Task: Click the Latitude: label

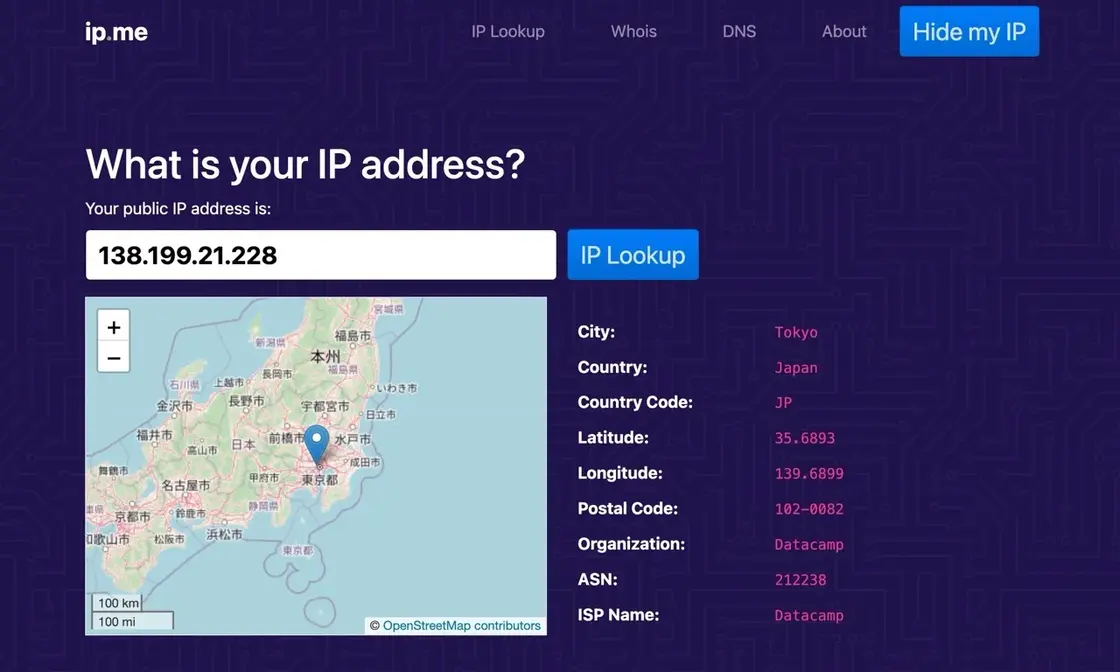Action: pos(613,438)
